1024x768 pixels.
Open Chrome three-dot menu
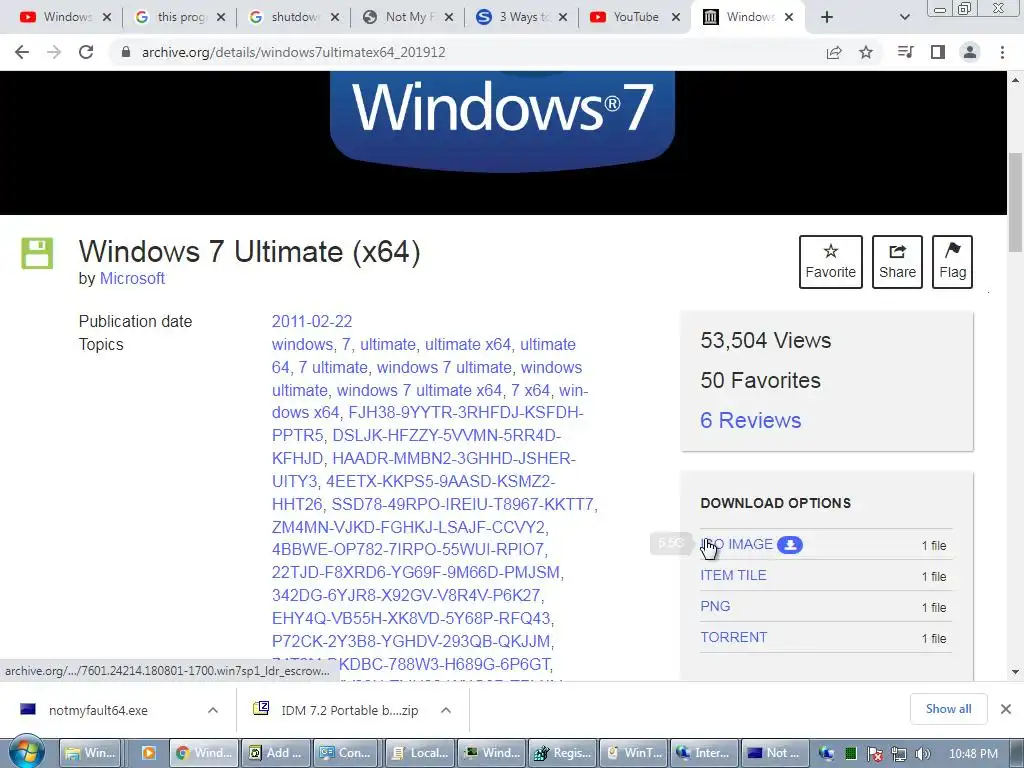(x=1002, y=52)
